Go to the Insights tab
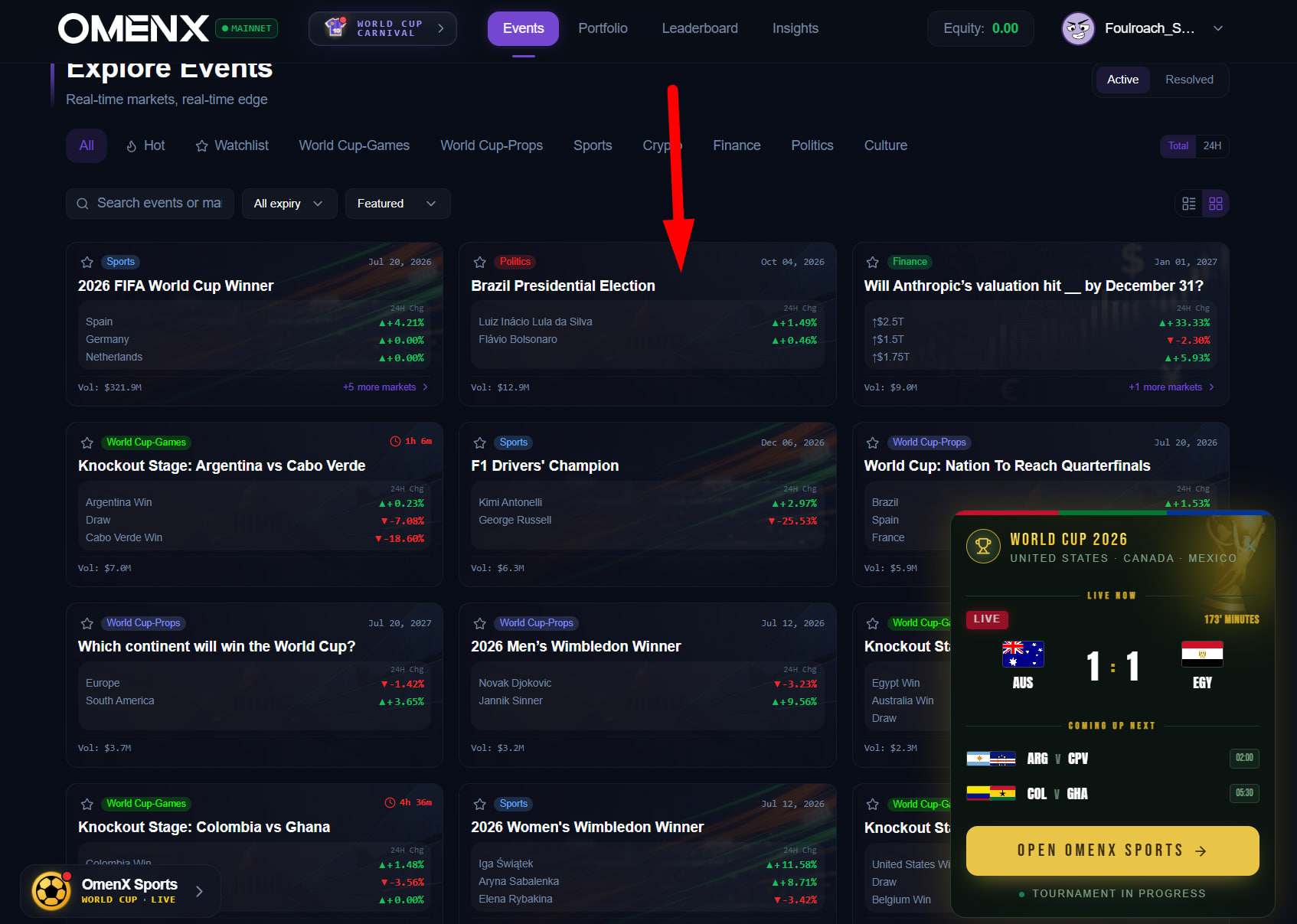The image size is (1297, 924). [795, 28]
